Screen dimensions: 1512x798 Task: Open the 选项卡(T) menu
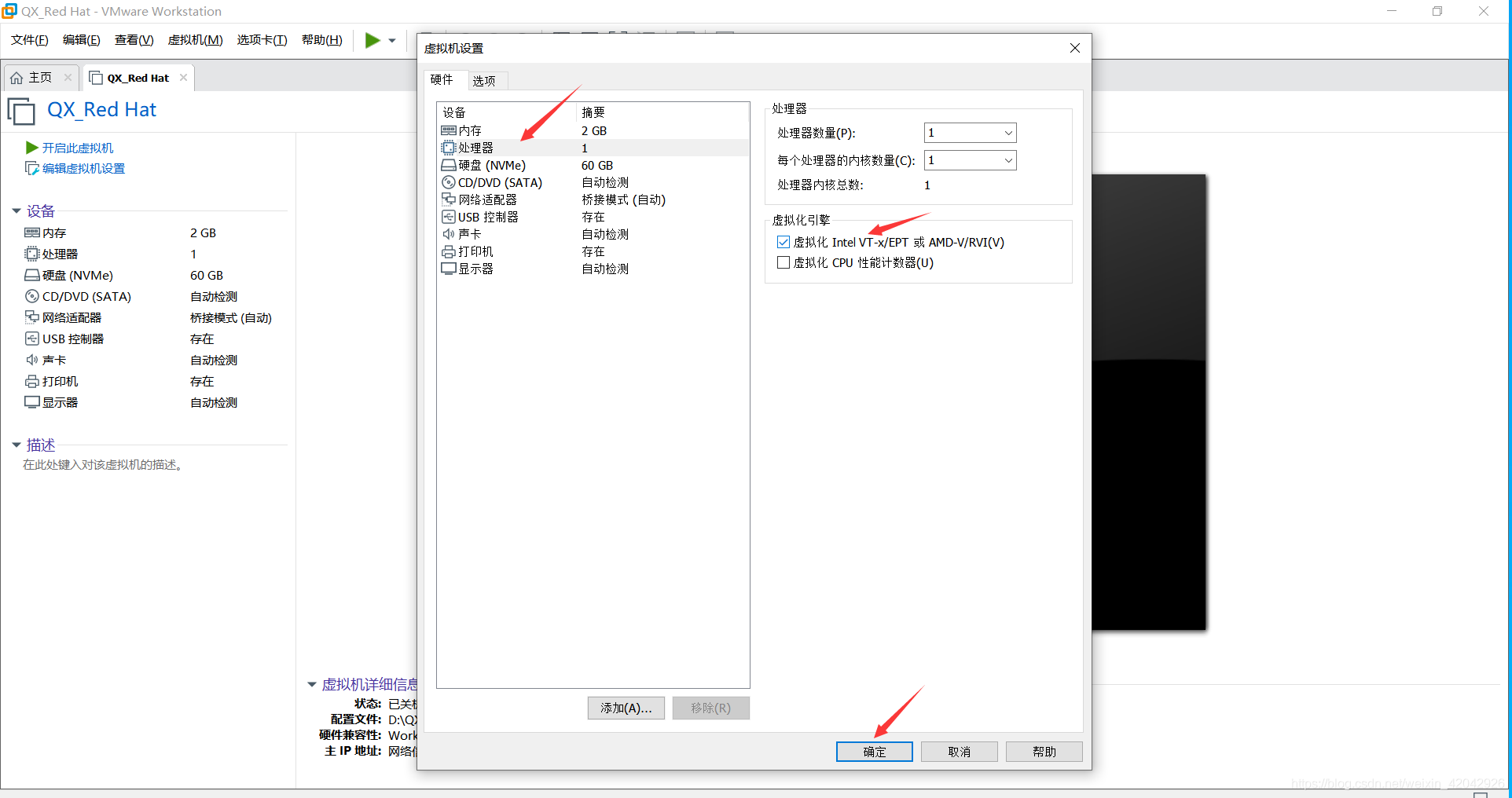click(x=262, y=40)
